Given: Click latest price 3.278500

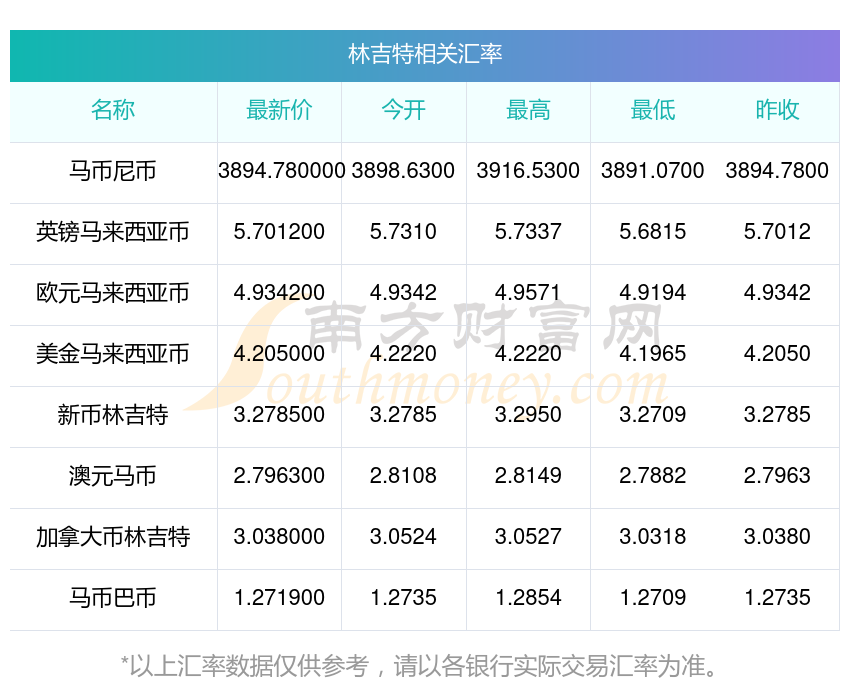Looking at the screenshot, I should 279,415.
